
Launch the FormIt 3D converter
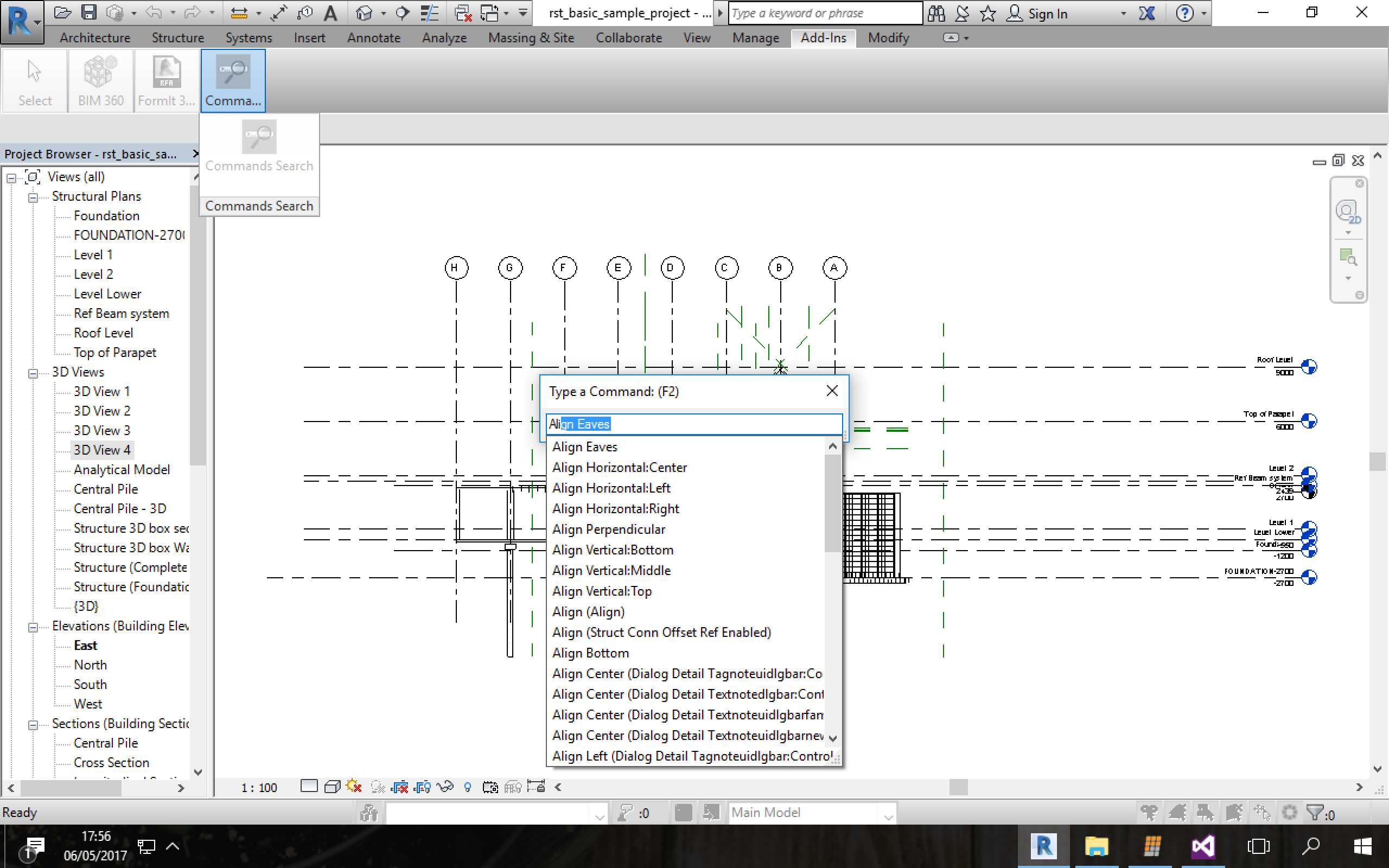coord(165,80)
